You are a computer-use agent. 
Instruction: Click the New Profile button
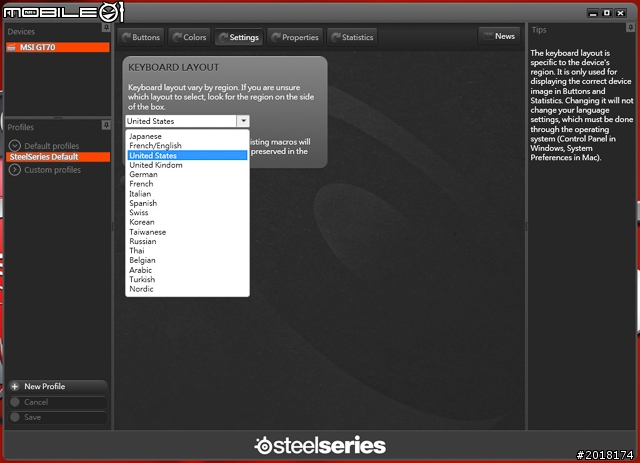pos(58,386)
